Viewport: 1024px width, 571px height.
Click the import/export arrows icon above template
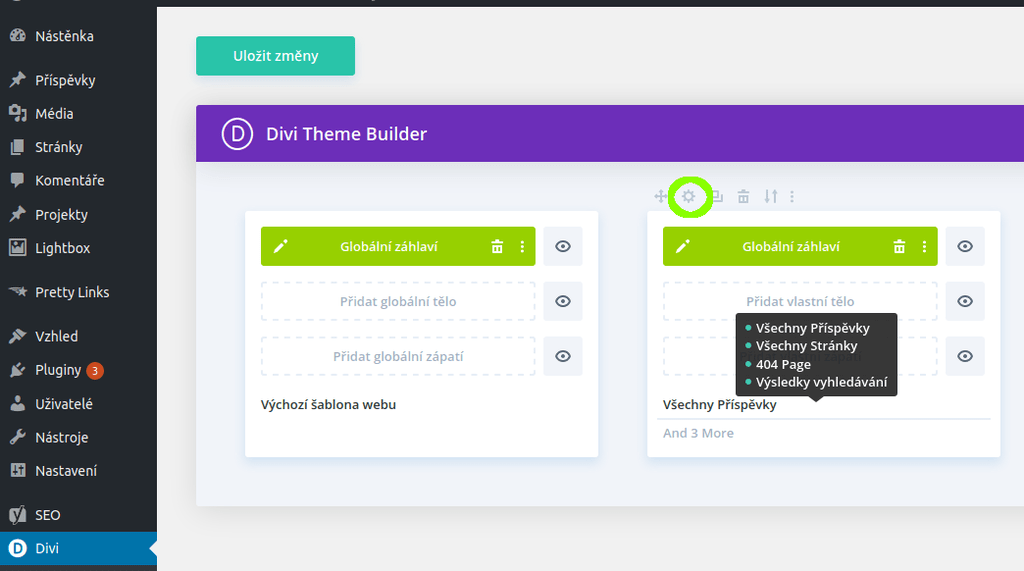pos(771,196)
